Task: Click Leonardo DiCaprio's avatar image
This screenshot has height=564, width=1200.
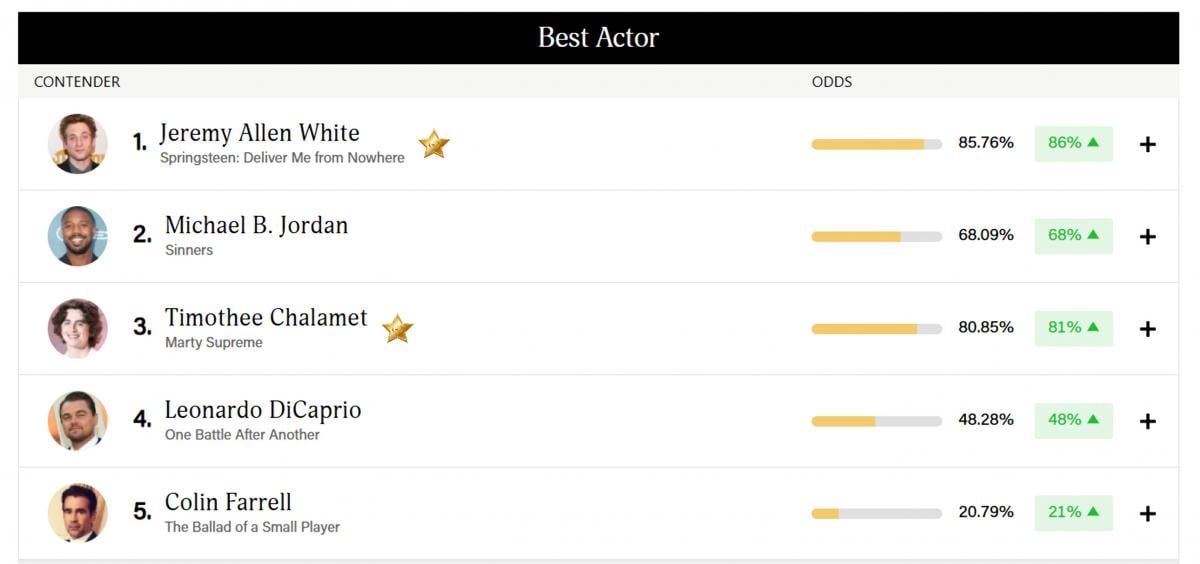Action: [78, 421]
